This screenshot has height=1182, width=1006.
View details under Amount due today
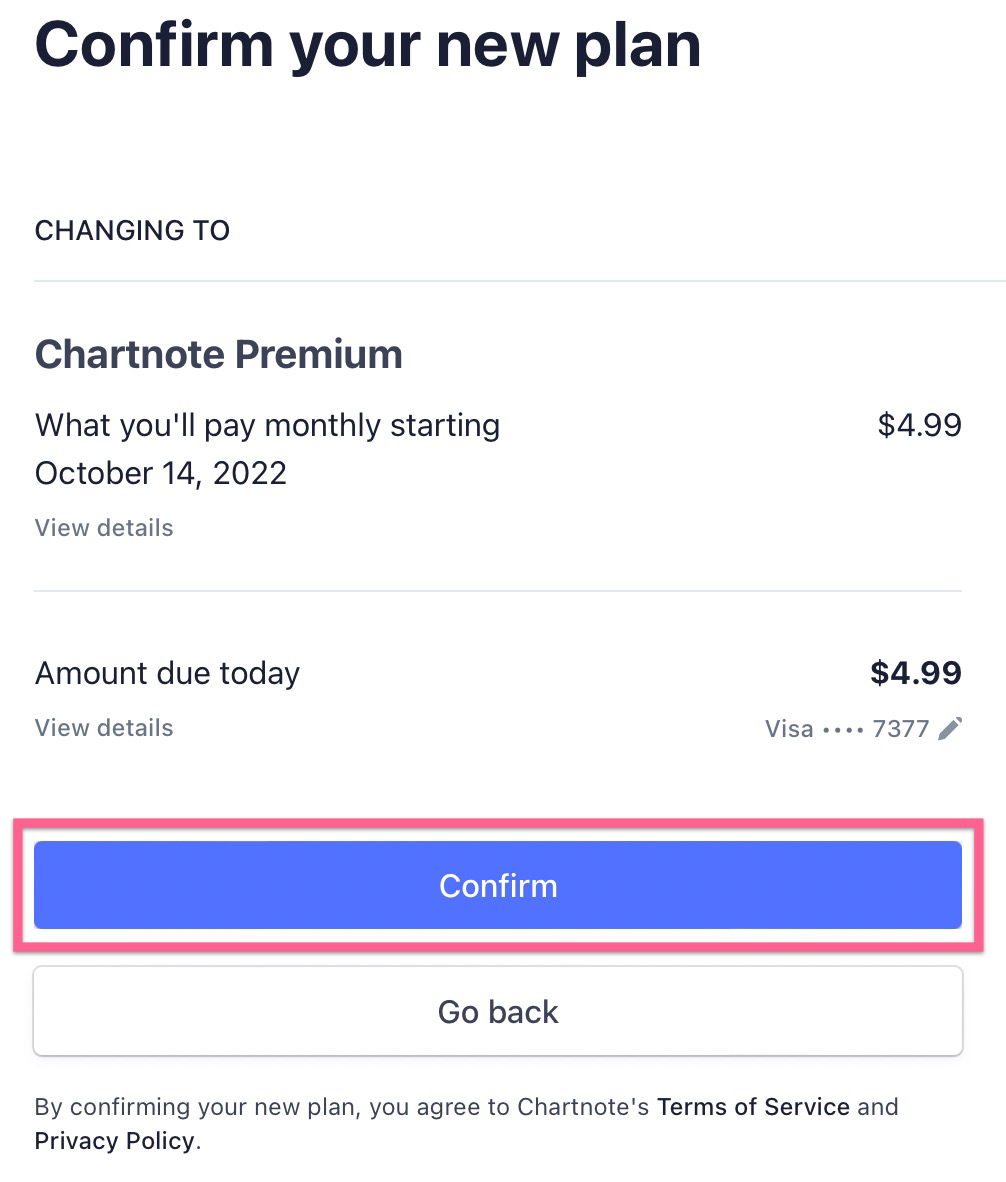click(104, 727)
